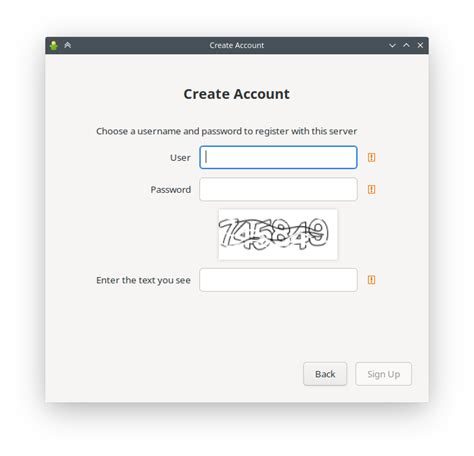Viewport: 474px width, 456px height.
Task: Click the 'Enter the text you see' label
Action: tap(143, 280)
